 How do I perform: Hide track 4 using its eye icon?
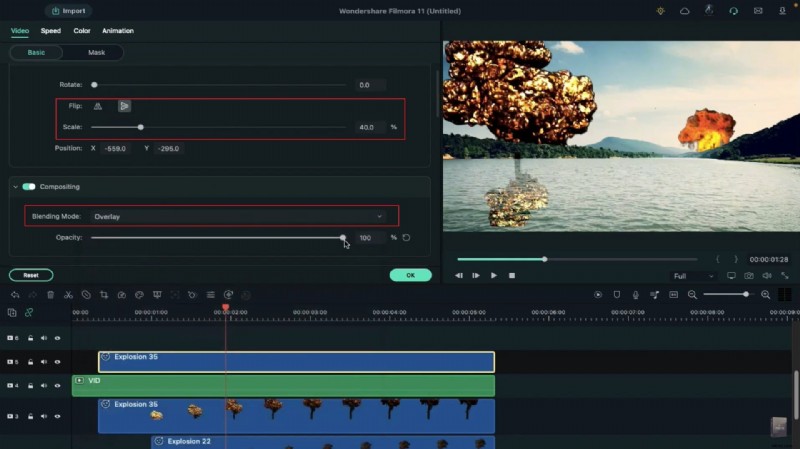pyautogui.click(x=58, y=386)
